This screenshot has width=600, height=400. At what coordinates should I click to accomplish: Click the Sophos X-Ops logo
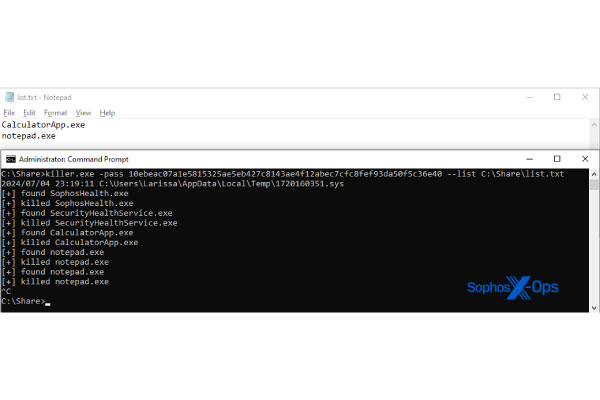point(513,287)
